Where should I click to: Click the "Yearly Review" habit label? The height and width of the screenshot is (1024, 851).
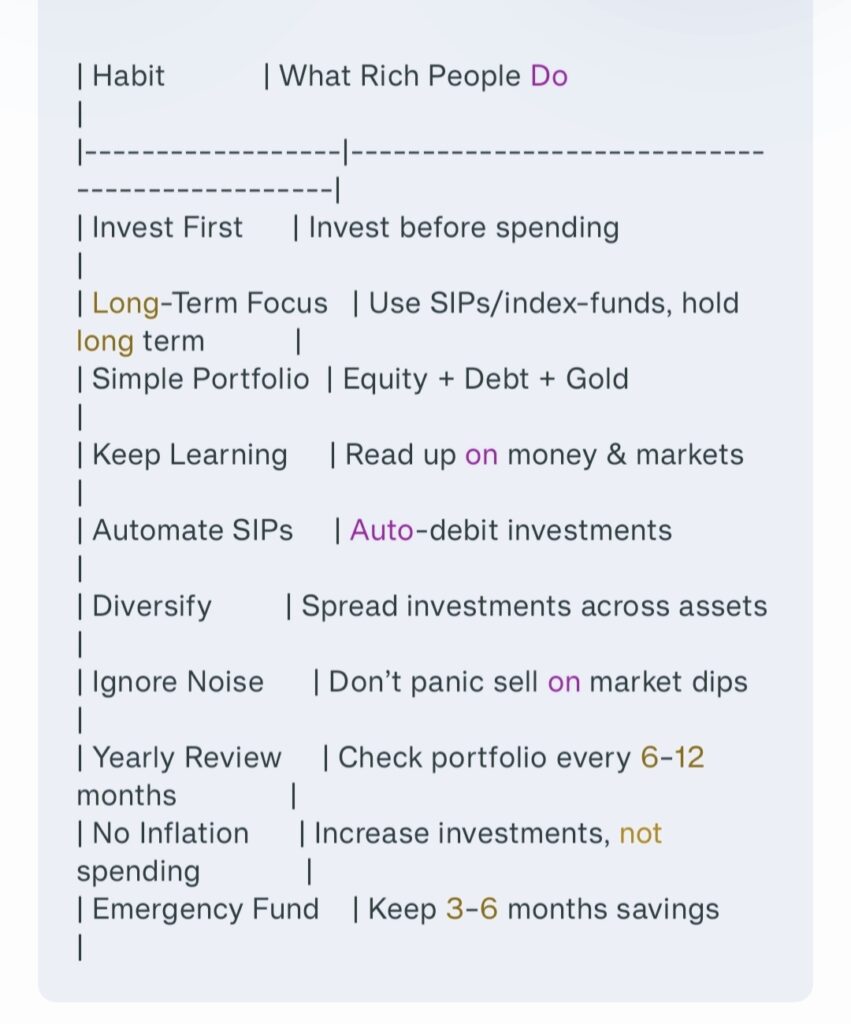click(x=186, y=758)
